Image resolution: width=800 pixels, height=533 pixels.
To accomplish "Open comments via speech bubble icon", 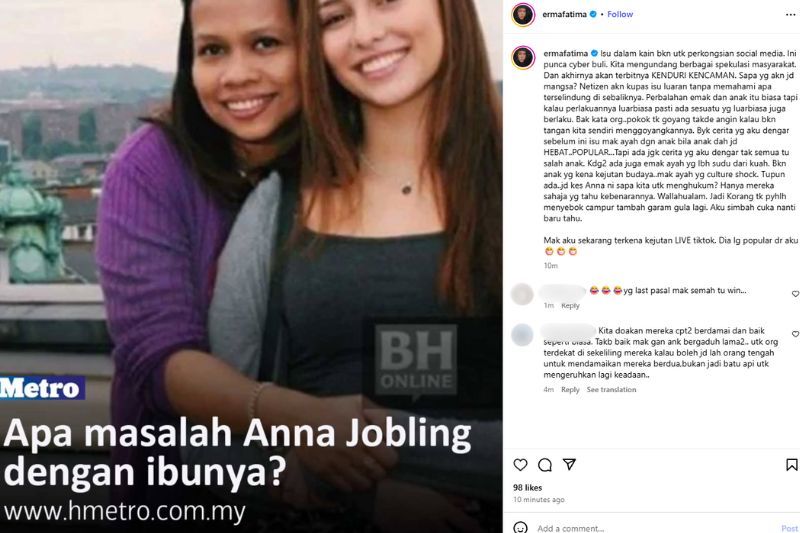I will tap(545, 465).
